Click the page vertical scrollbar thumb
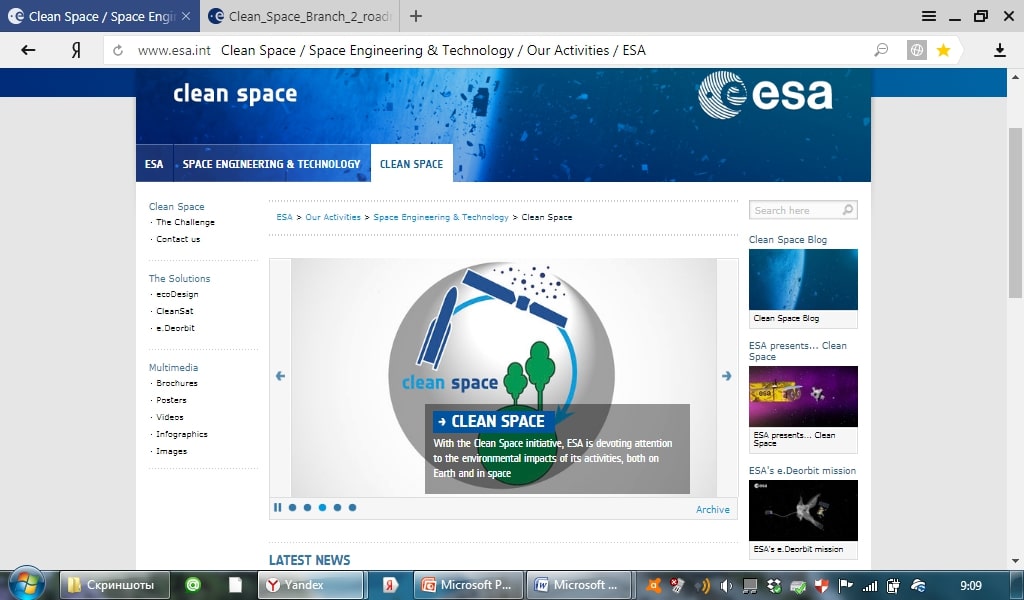 coord(1015,213)
